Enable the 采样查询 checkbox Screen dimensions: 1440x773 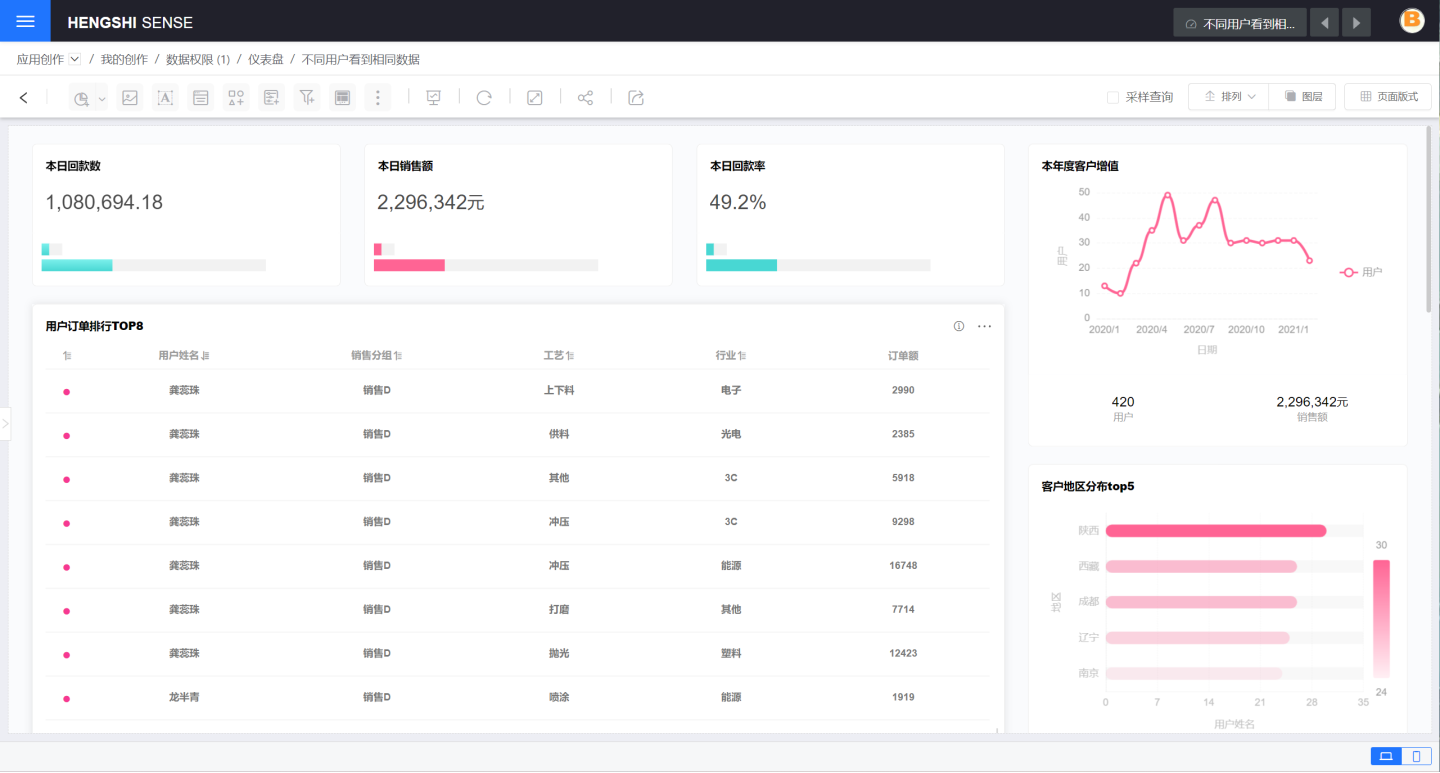[x=1113, y=97]
